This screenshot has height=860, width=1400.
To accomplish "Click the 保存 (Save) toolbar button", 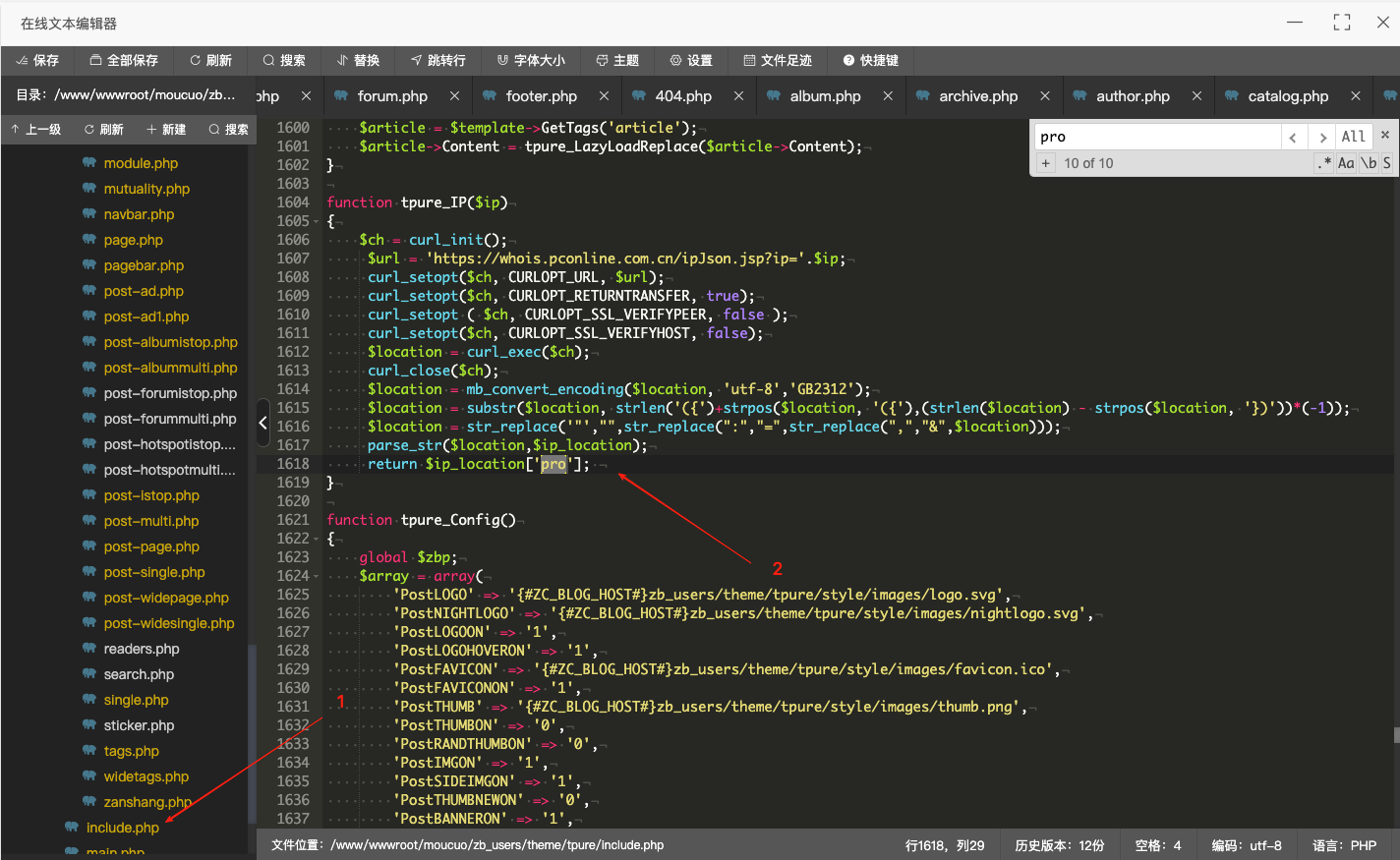I will (37, 60).
